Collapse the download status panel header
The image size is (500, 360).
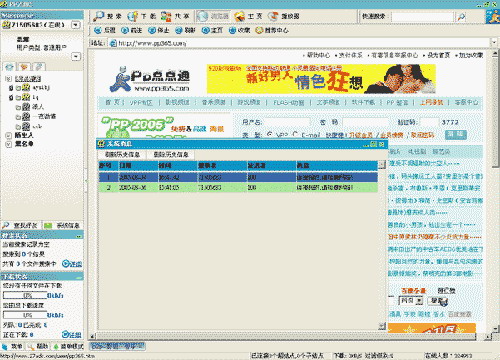[x=79, y=277]
